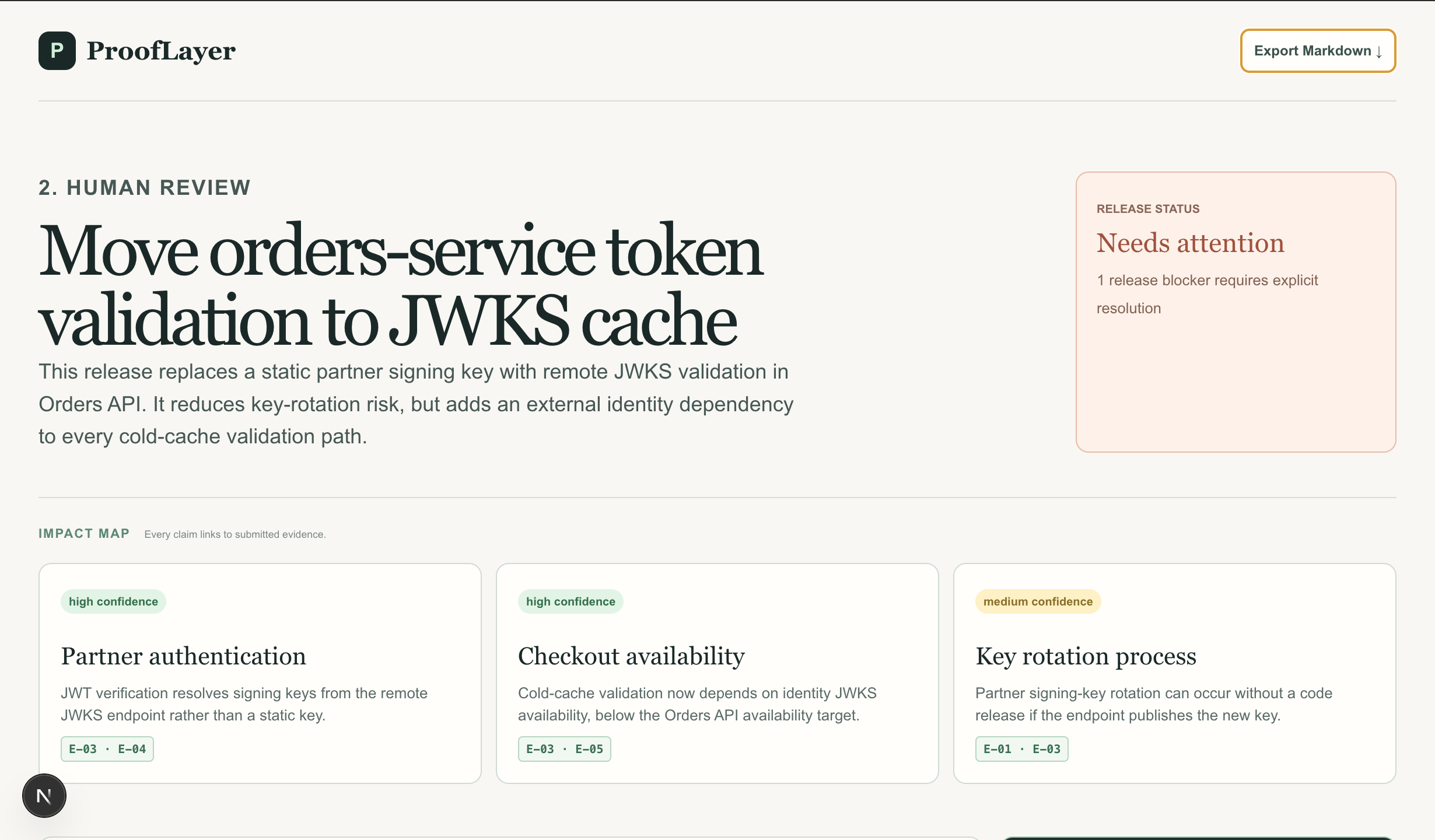The width and height of the screenshot is (1435, 840).
Task: Select the Partner authentication card heading
Action: click(183, 656)
